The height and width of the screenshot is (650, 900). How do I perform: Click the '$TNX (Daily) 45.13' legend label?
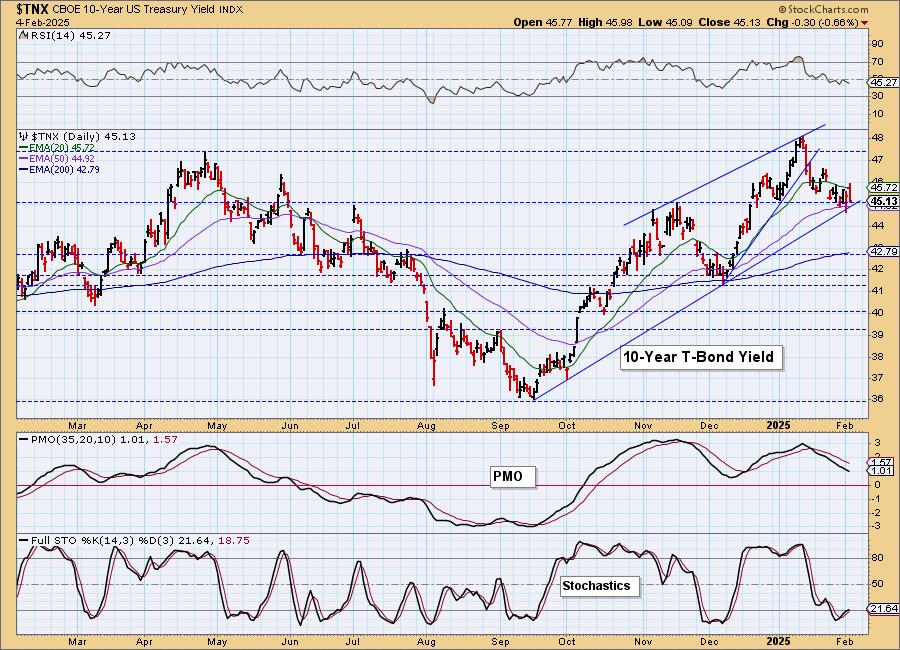(83, 137)
